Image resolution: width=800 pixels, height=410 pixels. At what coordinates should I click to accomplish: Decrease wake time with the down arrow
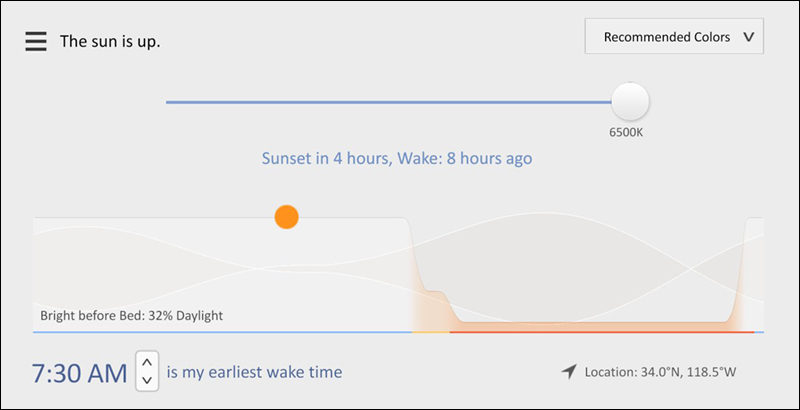click(147, 380)
